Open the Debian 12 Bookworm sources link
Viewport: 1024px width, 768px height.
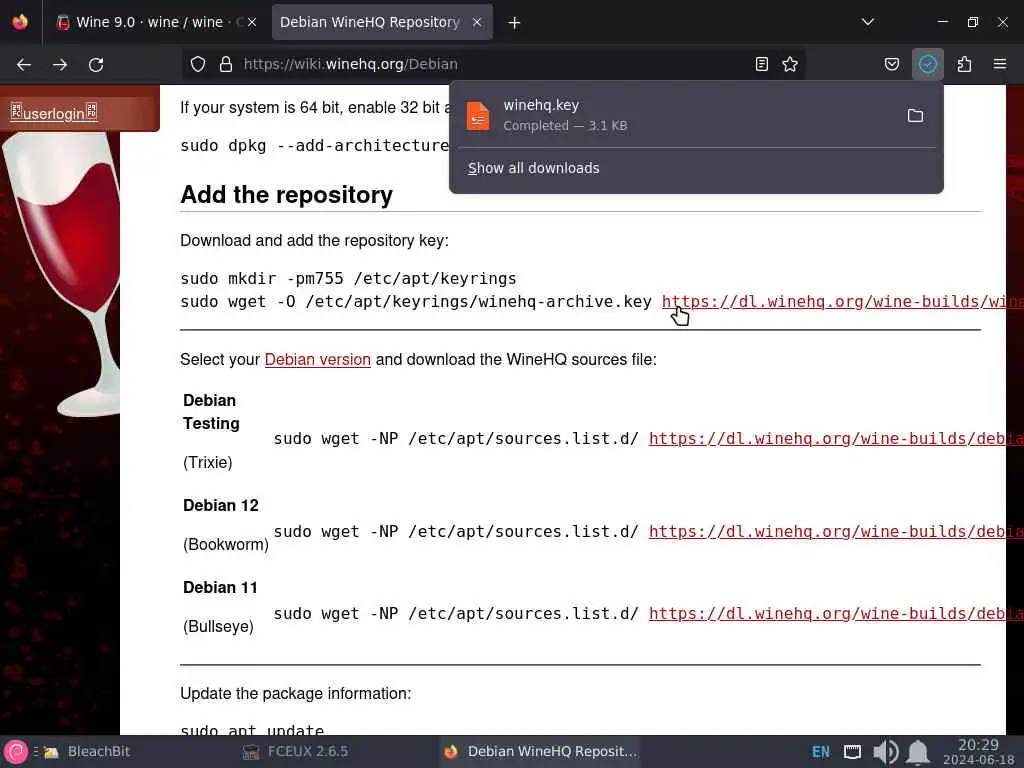tap(836, 532)
